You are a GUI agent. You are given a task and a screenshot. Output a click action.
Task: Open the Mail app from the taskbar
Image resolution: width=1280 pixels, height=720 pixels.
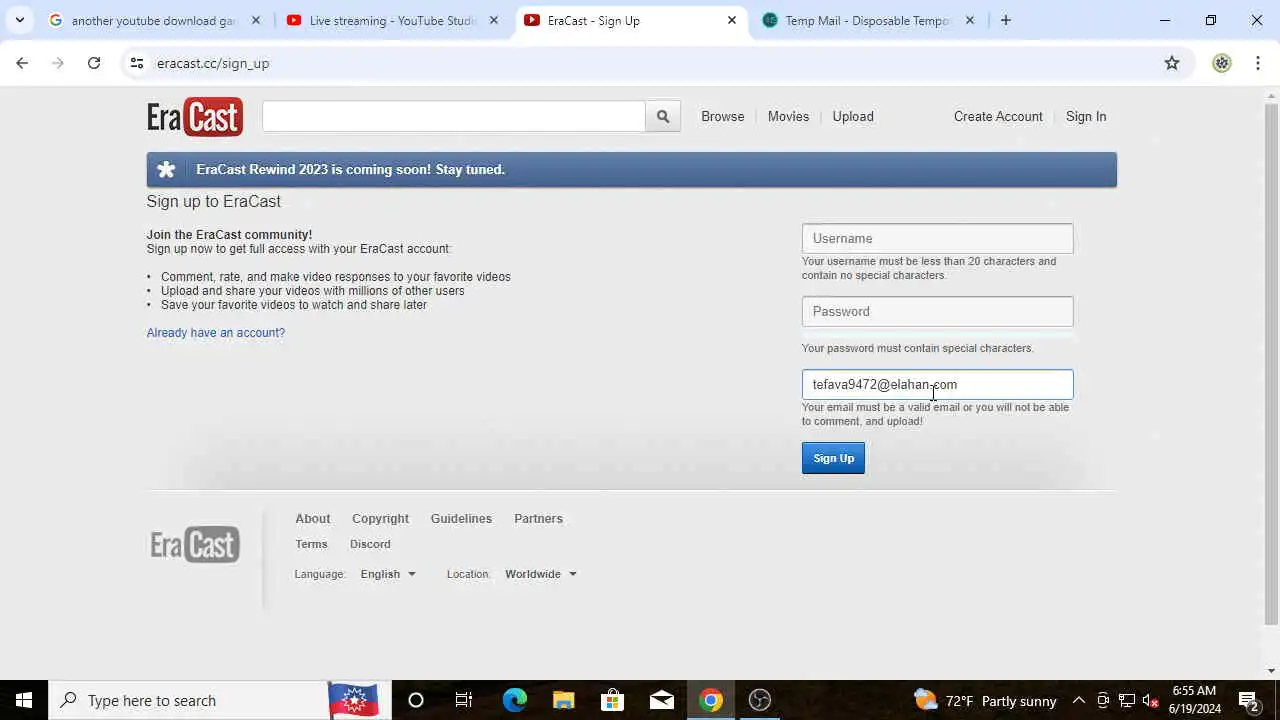tap(661, 700)
